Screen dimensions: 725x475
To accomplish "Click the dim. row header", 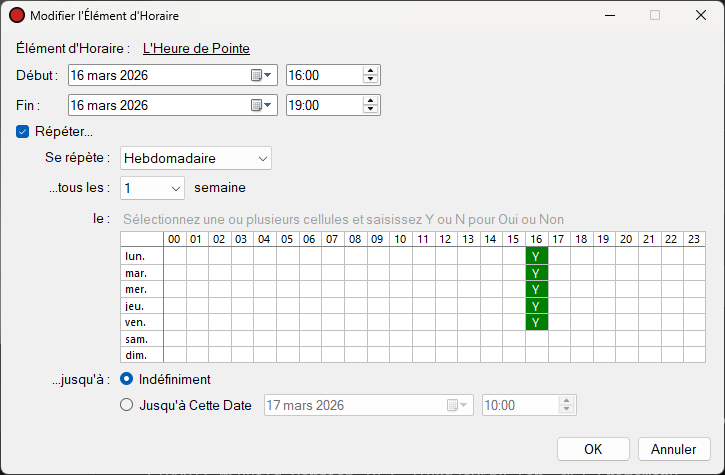I will [x=142, y=355].
